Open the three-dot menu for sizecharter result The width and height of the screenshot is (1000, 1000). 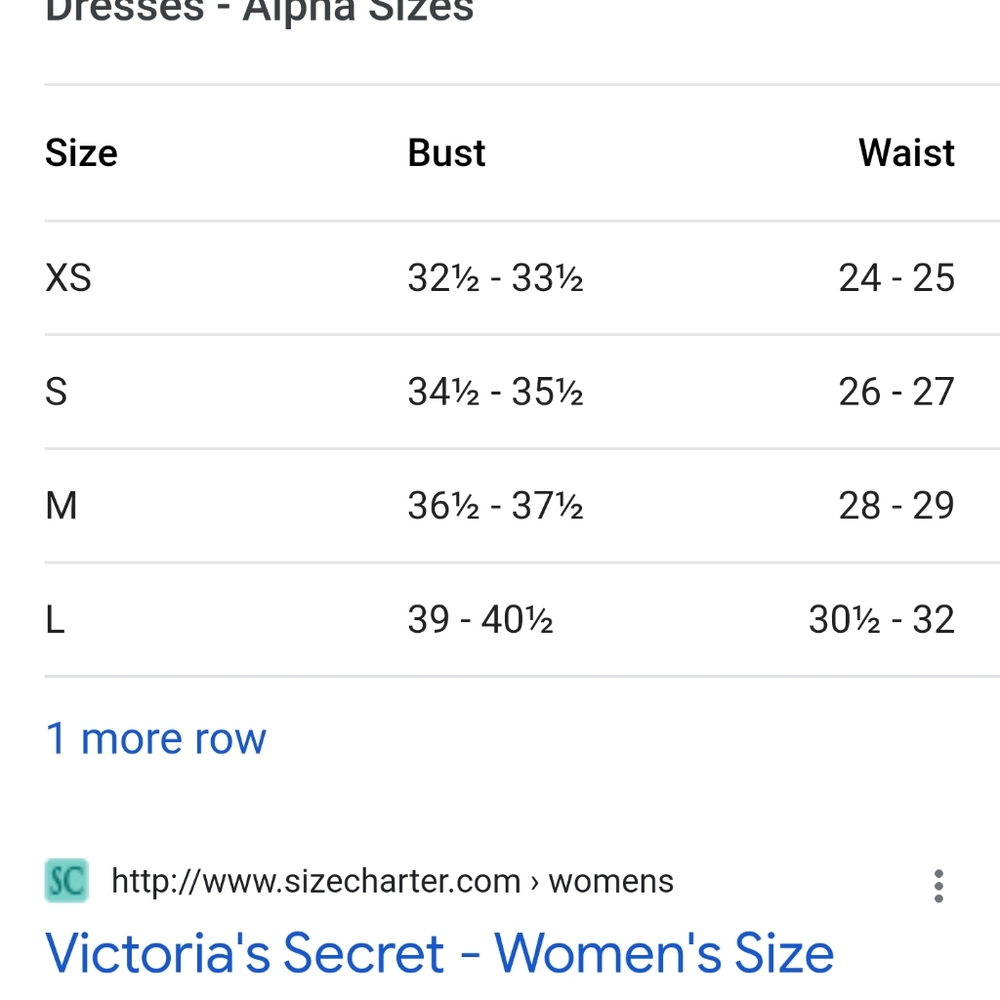tap(938, 886)
